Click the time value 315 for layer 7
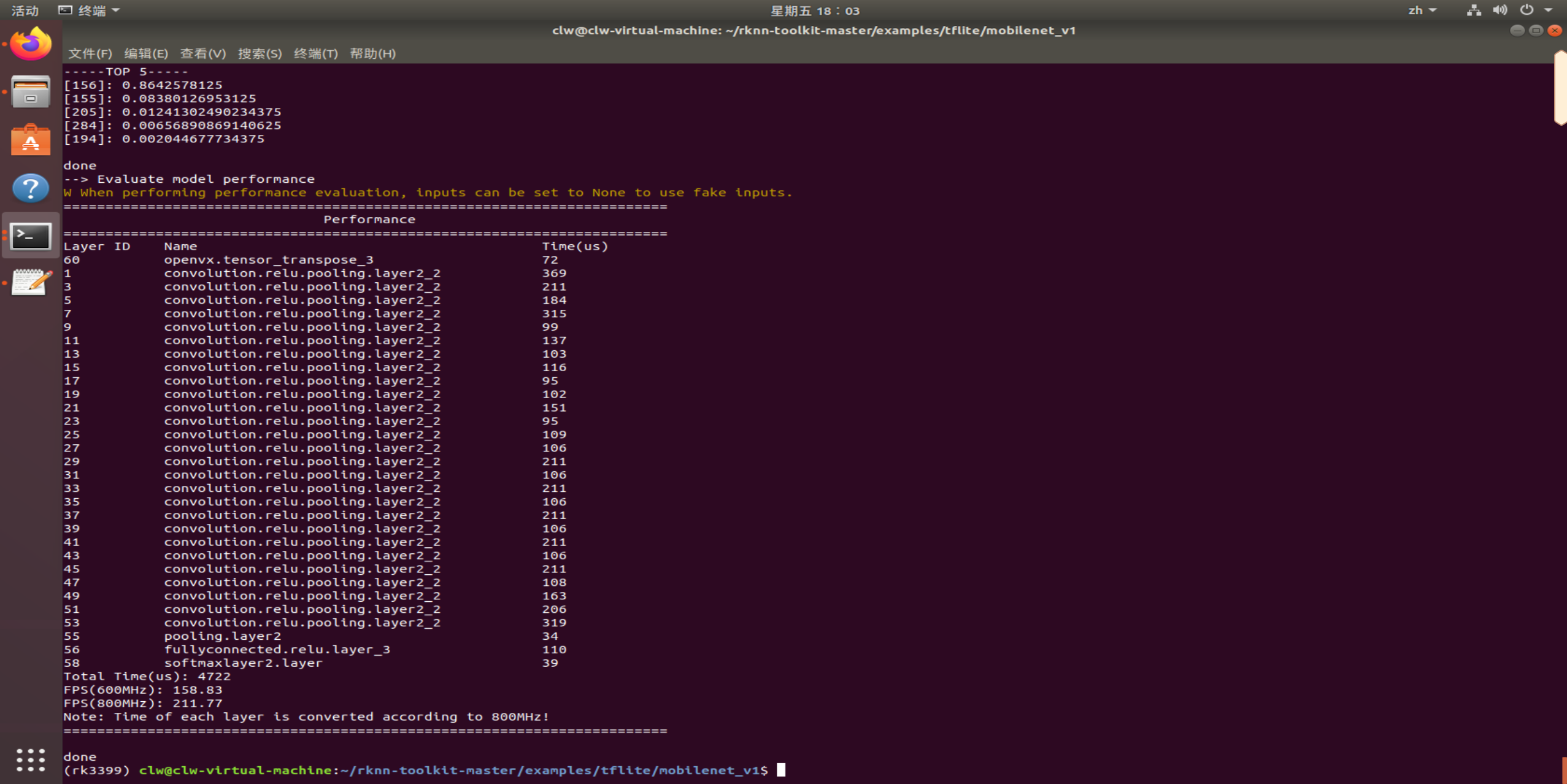 [x=554, y=313]
